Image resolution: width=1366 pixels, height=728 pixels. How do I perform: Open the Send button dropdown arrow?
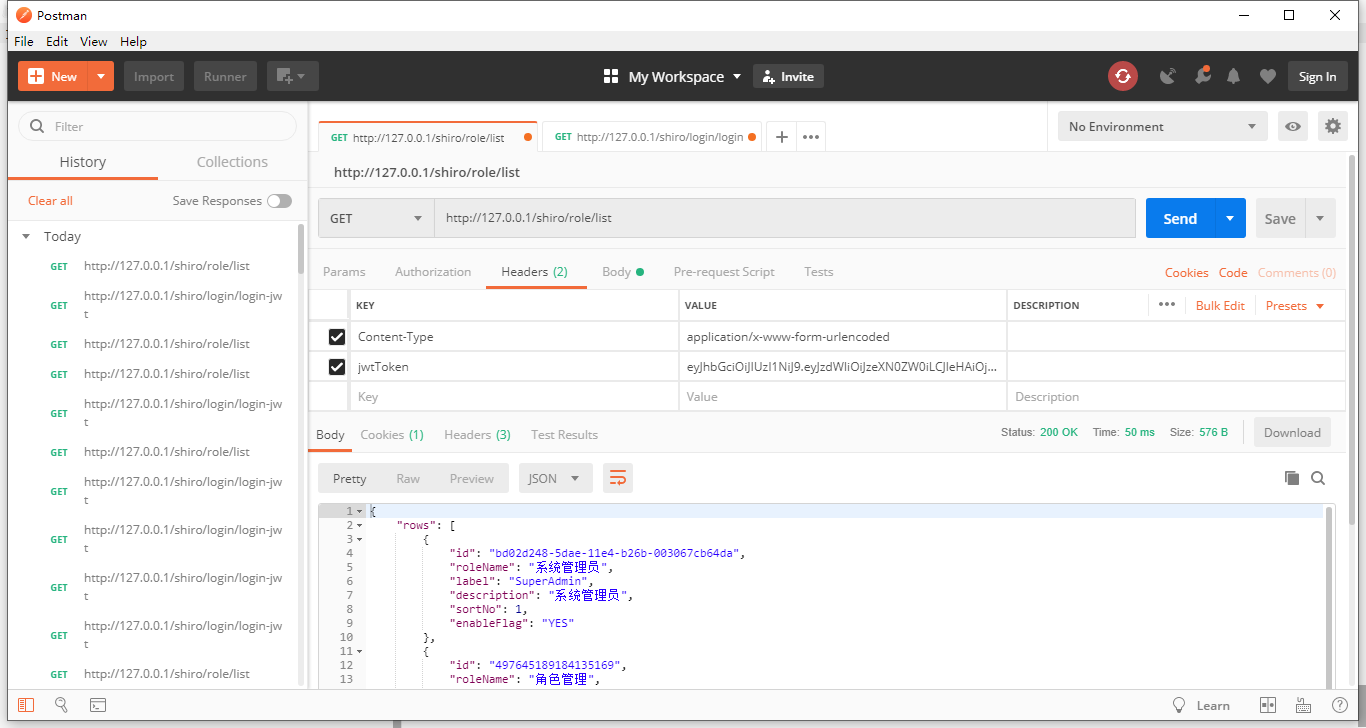(x=1230, y=218)
